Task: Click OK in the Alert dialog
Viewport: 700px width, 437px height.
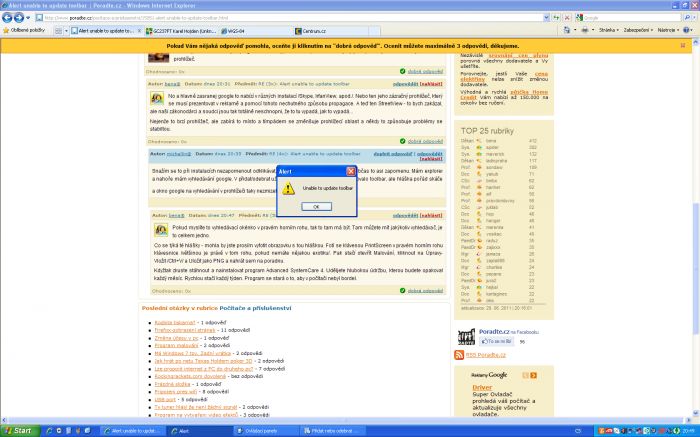Action: tap(316, 207)
